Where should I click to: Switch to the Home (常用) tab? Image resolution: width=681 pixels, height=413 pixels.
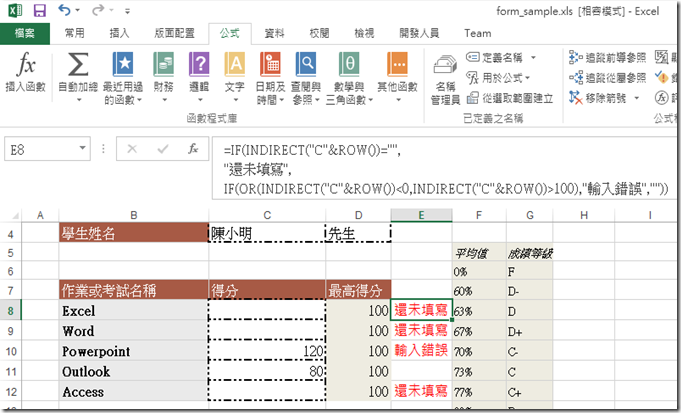tap(74, 33)
